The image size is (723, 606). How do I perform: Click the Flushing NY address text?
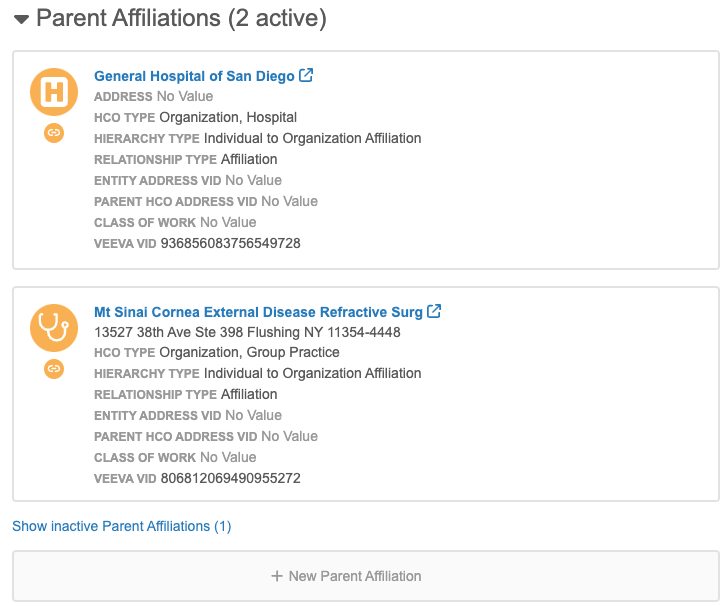(247, 332)
